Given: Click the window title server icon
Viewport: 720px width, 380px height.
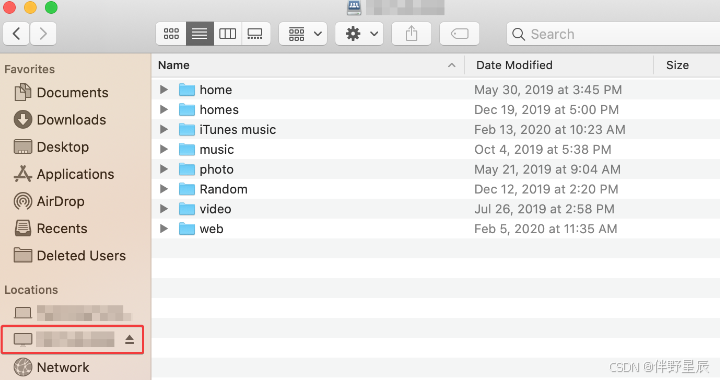Looking at the screenshot, I should pyautogui.click(x=354, y=7).
